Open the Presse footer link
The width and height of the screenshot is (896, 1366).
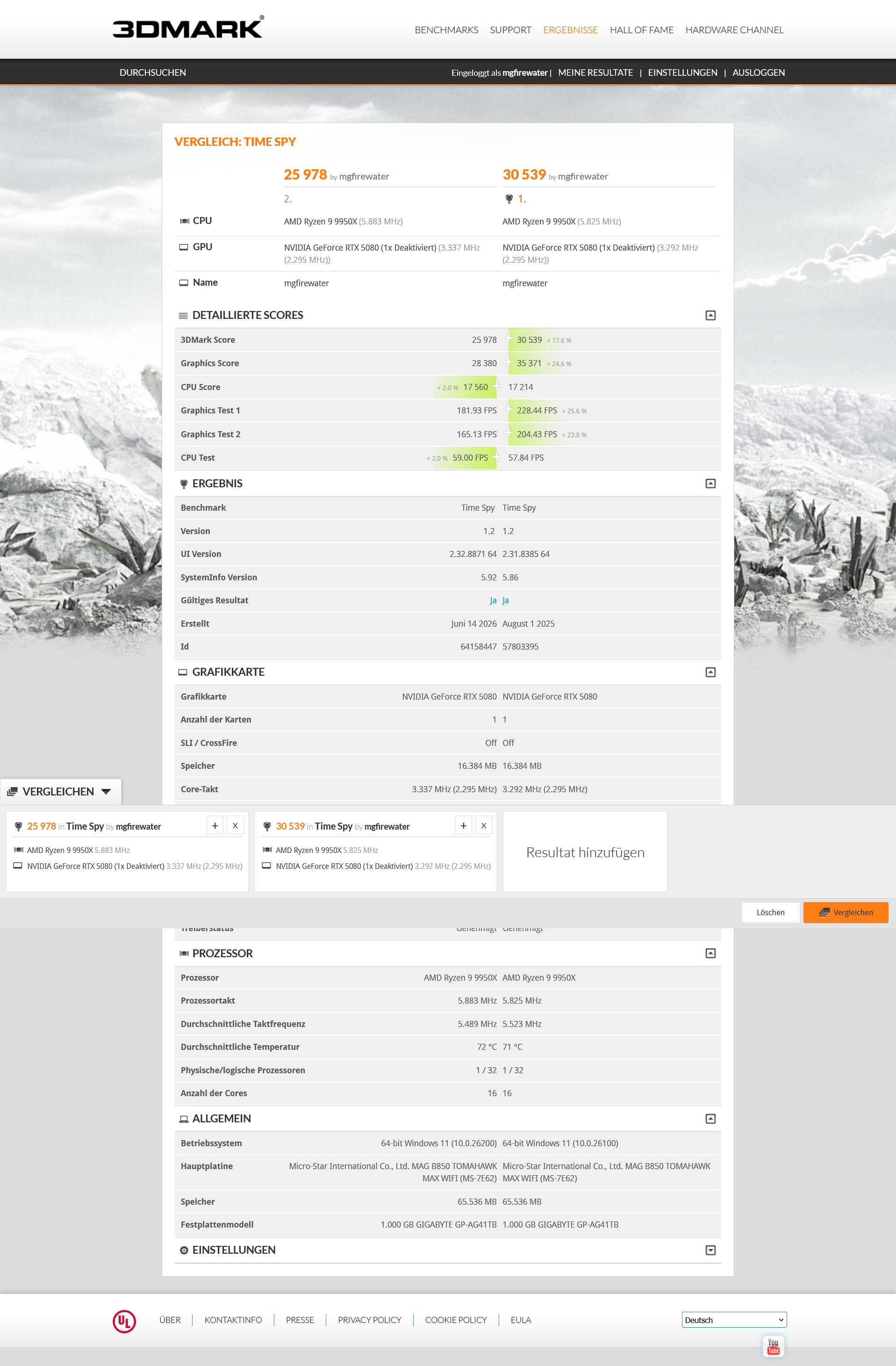click(300, 1320)
